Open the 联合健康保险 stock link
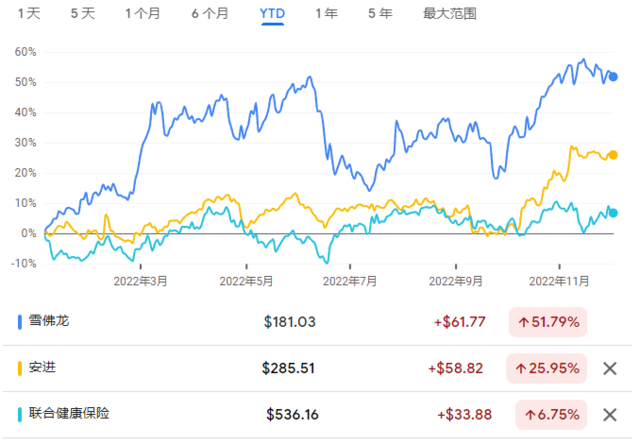The image size is (640, 445). [69, 413]
